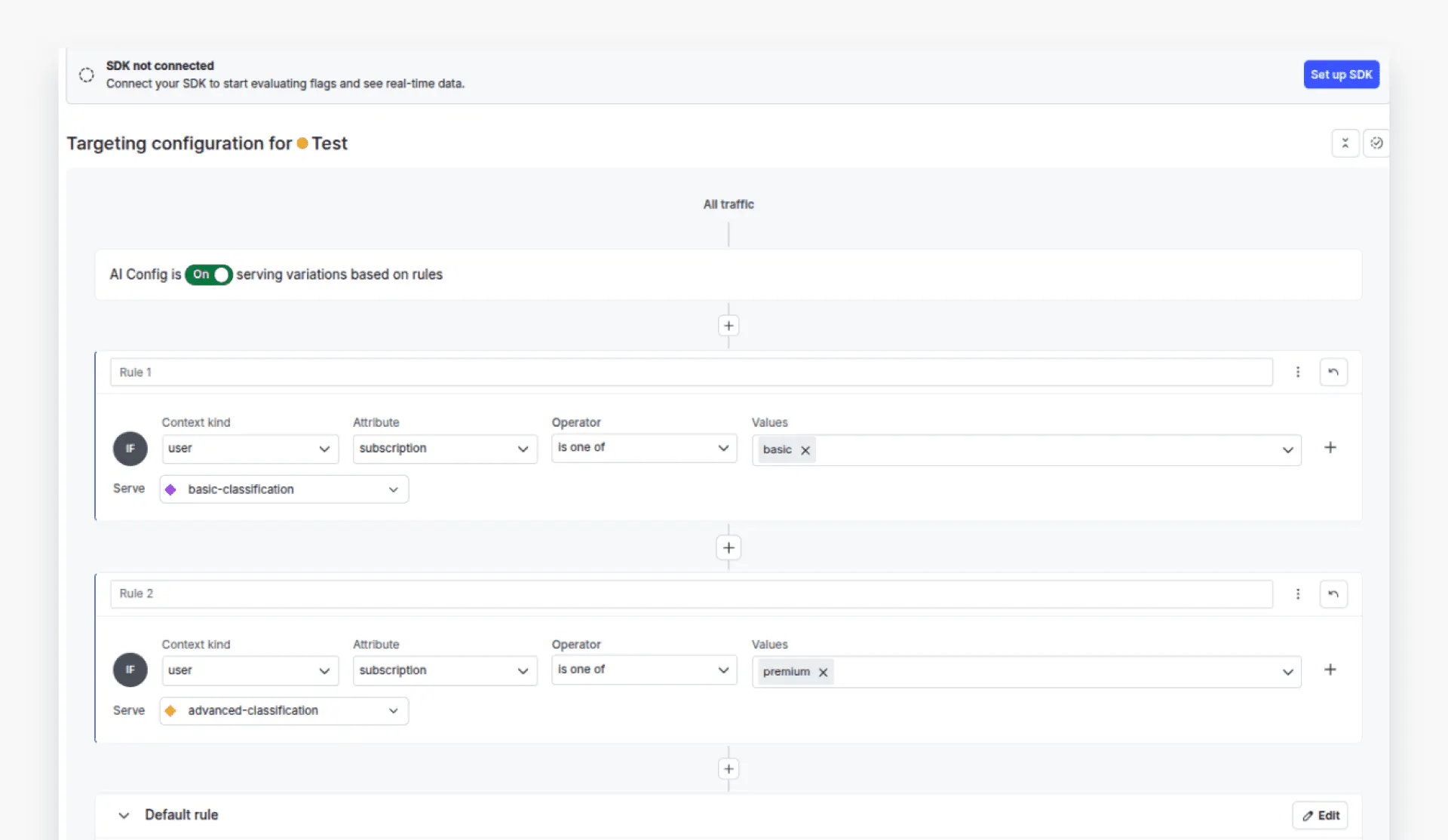Click the Set up SDK button

(1341, 75)
